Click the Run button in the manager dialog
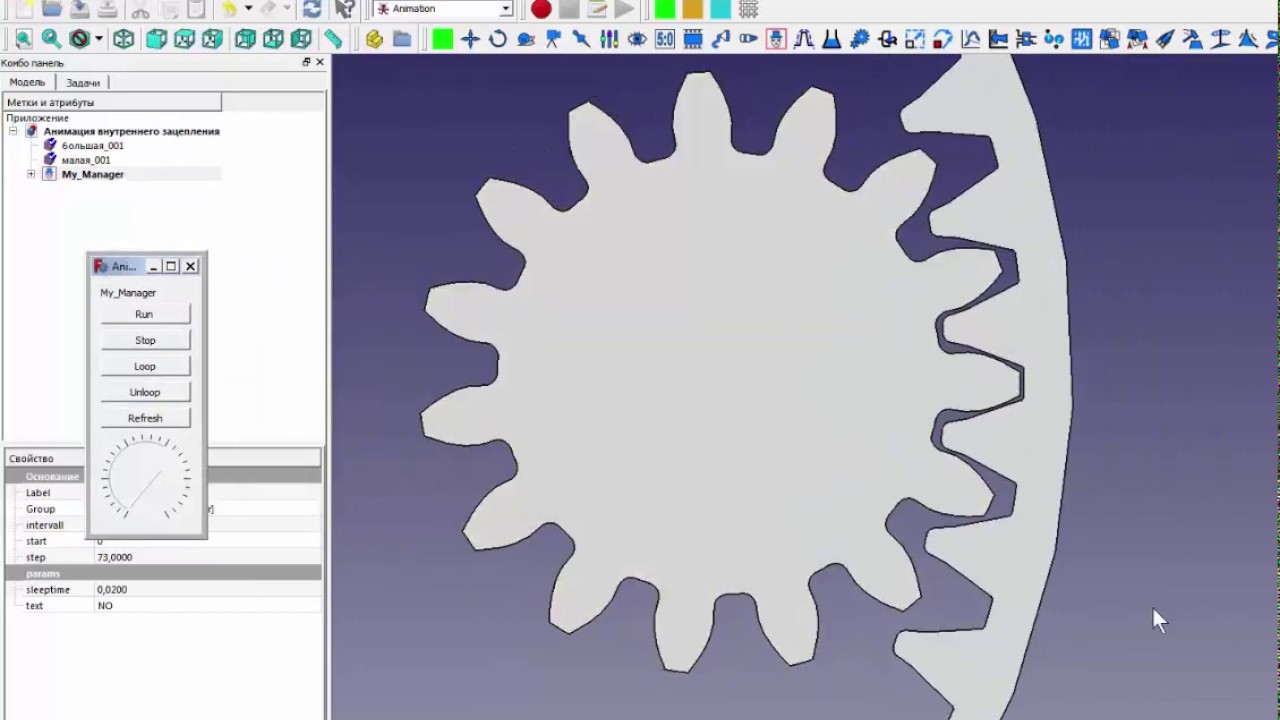The width and height of the screenshot is (1280, 720). coord(145,314)
